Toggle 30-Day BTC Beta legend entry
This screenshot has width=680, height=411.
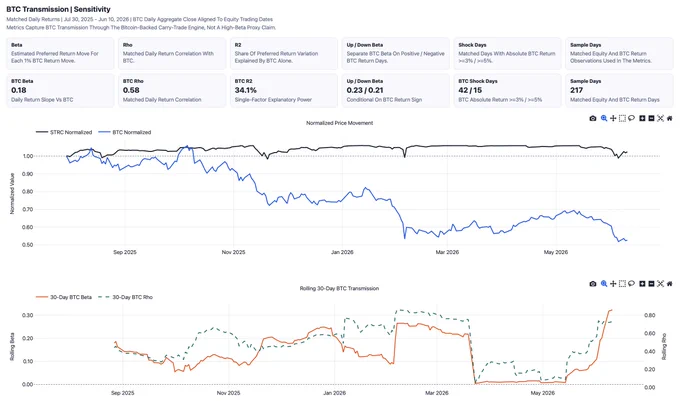coord(64,297)
